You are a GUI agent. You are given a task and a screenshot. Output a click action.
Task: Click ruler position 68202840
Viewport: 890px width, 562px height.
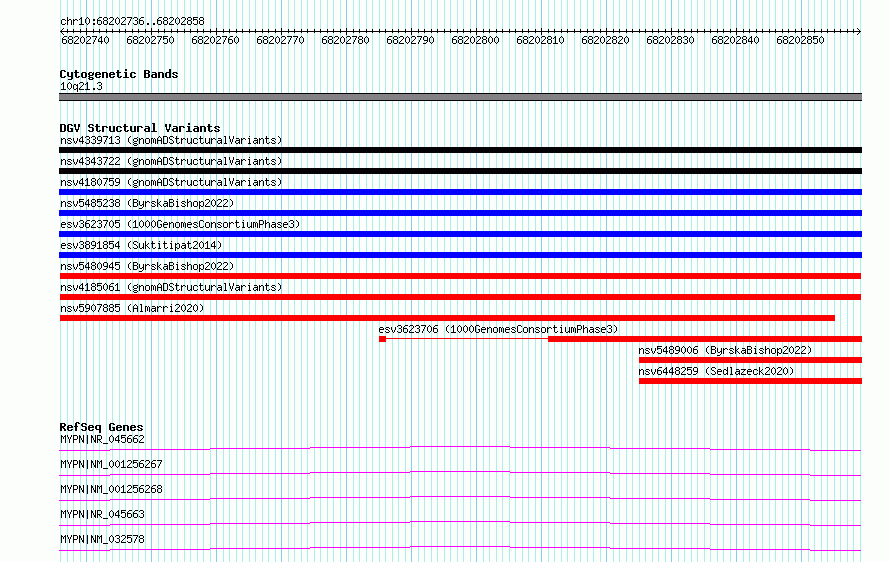point(735,40)
